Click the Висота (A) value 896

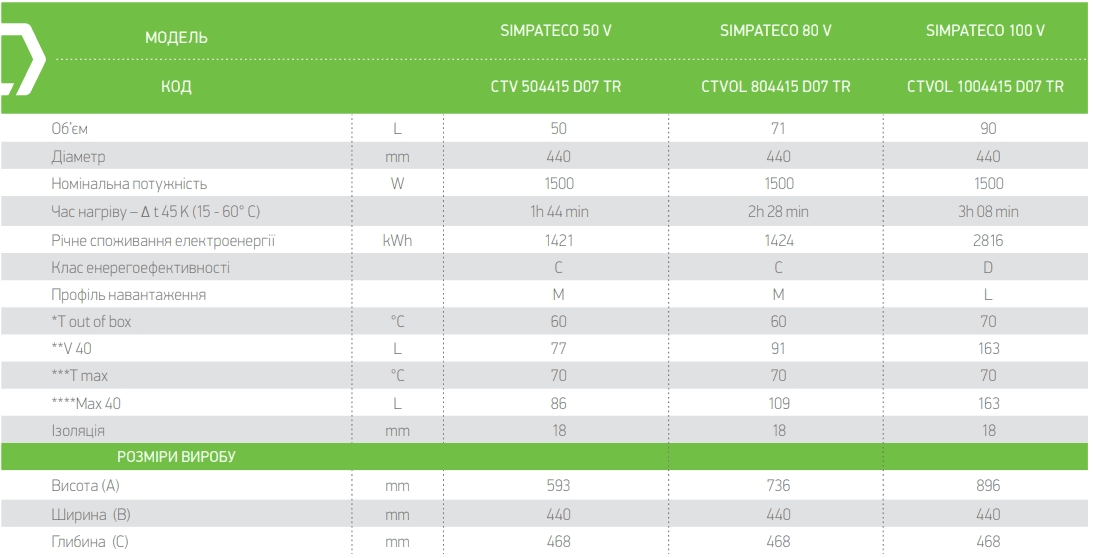(x=988, y=485)
